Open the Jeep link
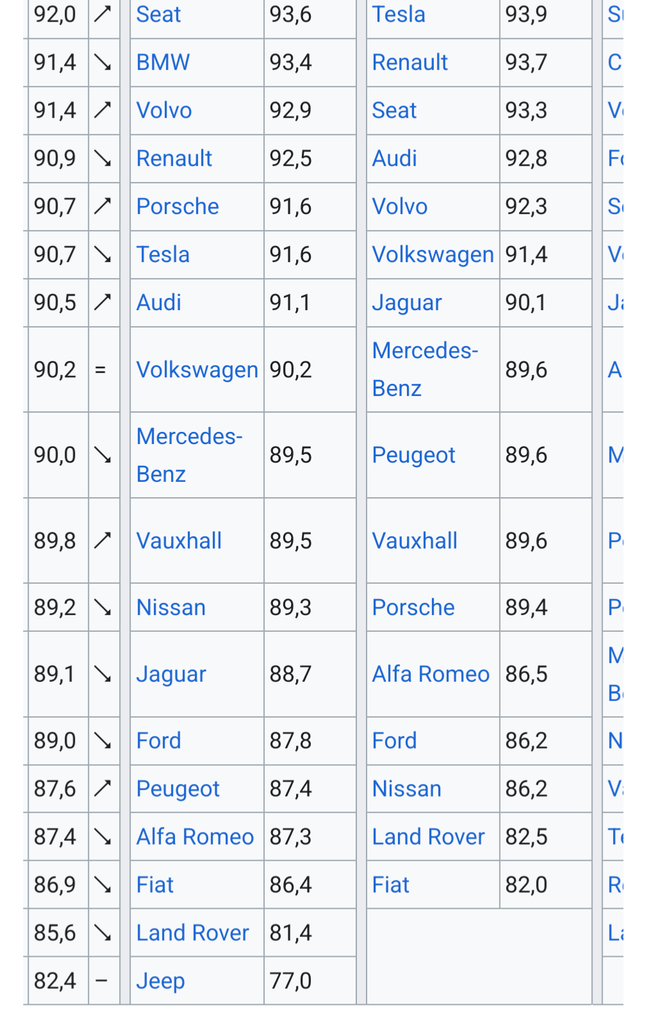This screenshot has width=646, height=1024. 160,981
